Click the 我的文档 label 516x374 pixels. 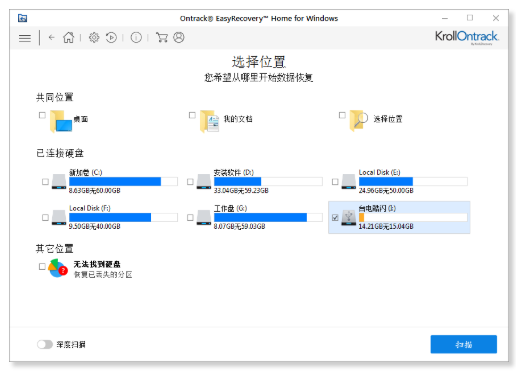(x=238, y=119)
